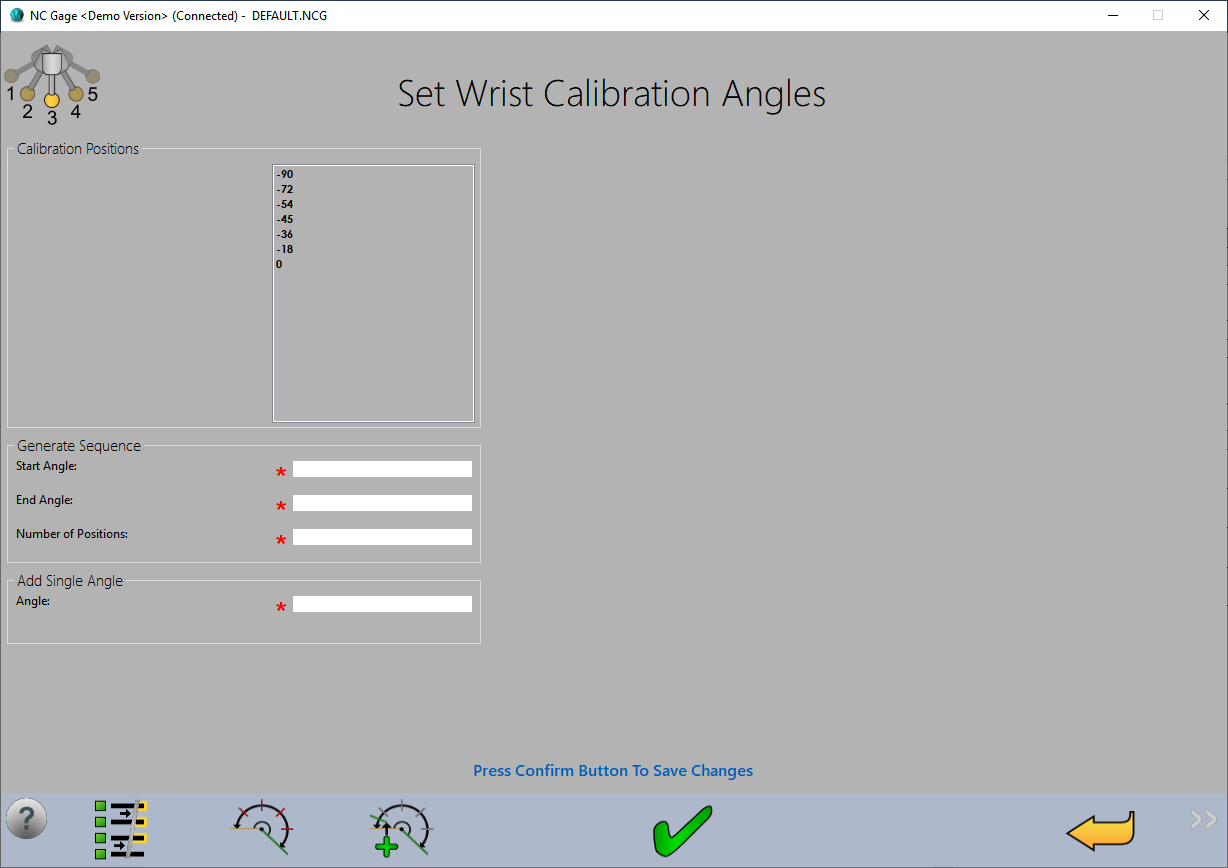Focus the End Angle text box
This screenshot has width=1228, height=868.
[x=381, y=503]
